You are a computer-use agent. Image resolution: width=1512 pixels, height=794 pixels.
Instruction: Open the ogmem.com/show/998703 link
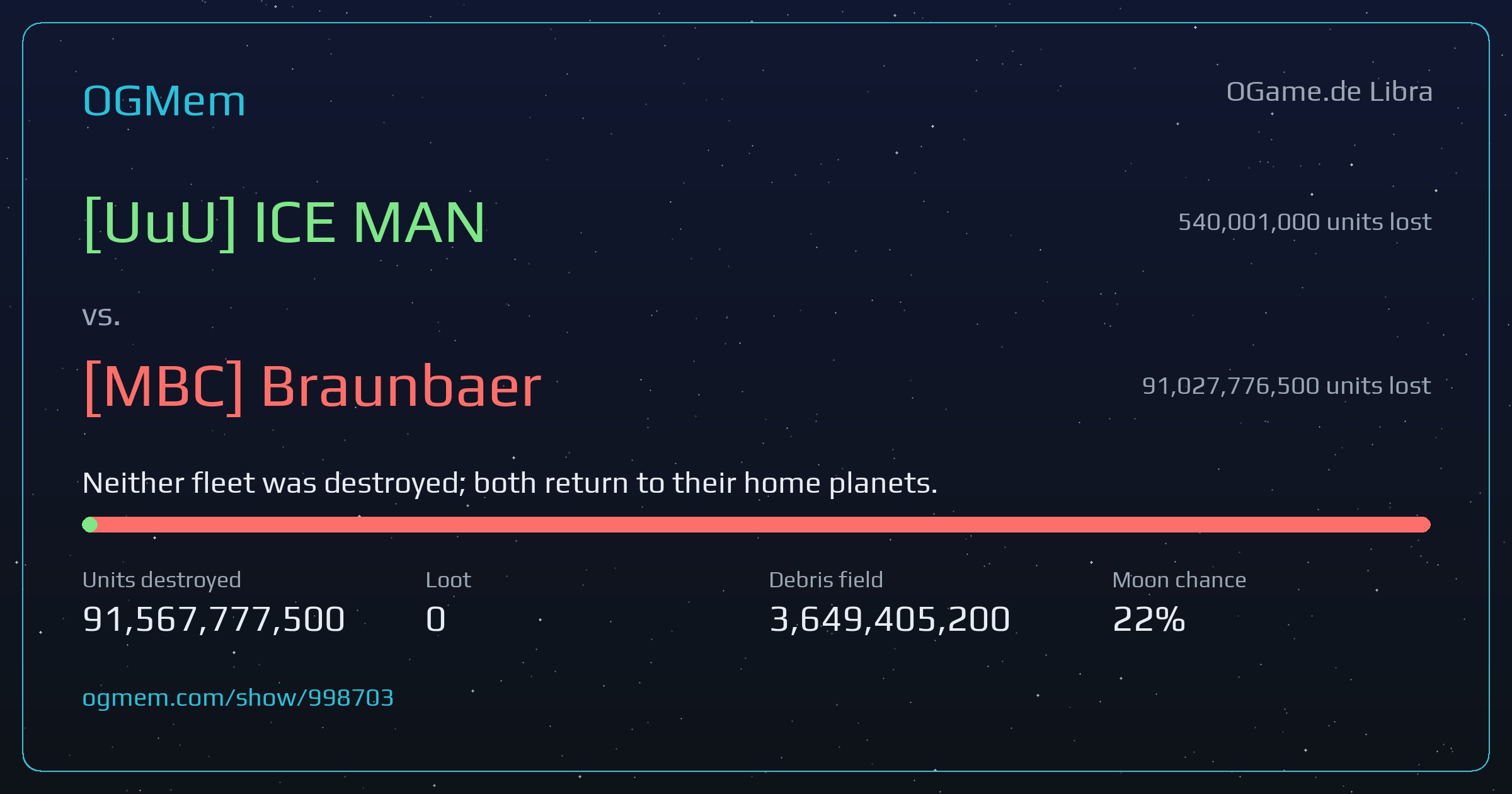238,698
